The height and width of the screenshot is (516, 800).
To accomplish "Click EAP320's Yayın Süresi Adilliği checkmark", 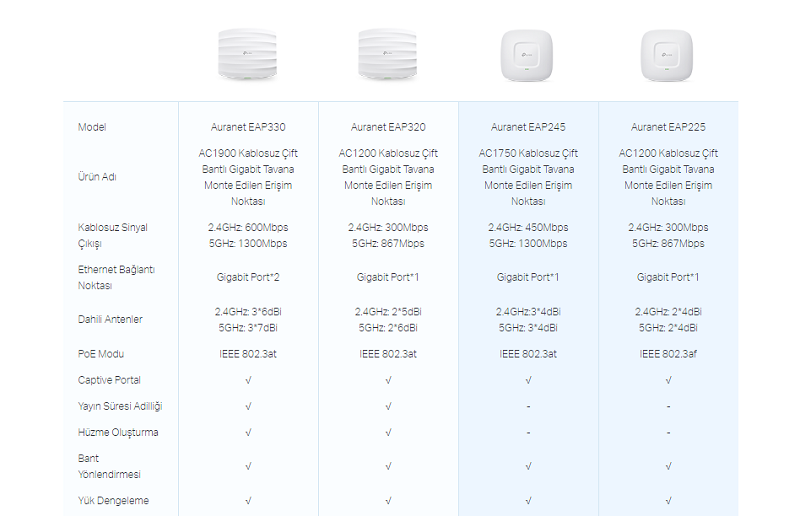I will coord(388,406).
